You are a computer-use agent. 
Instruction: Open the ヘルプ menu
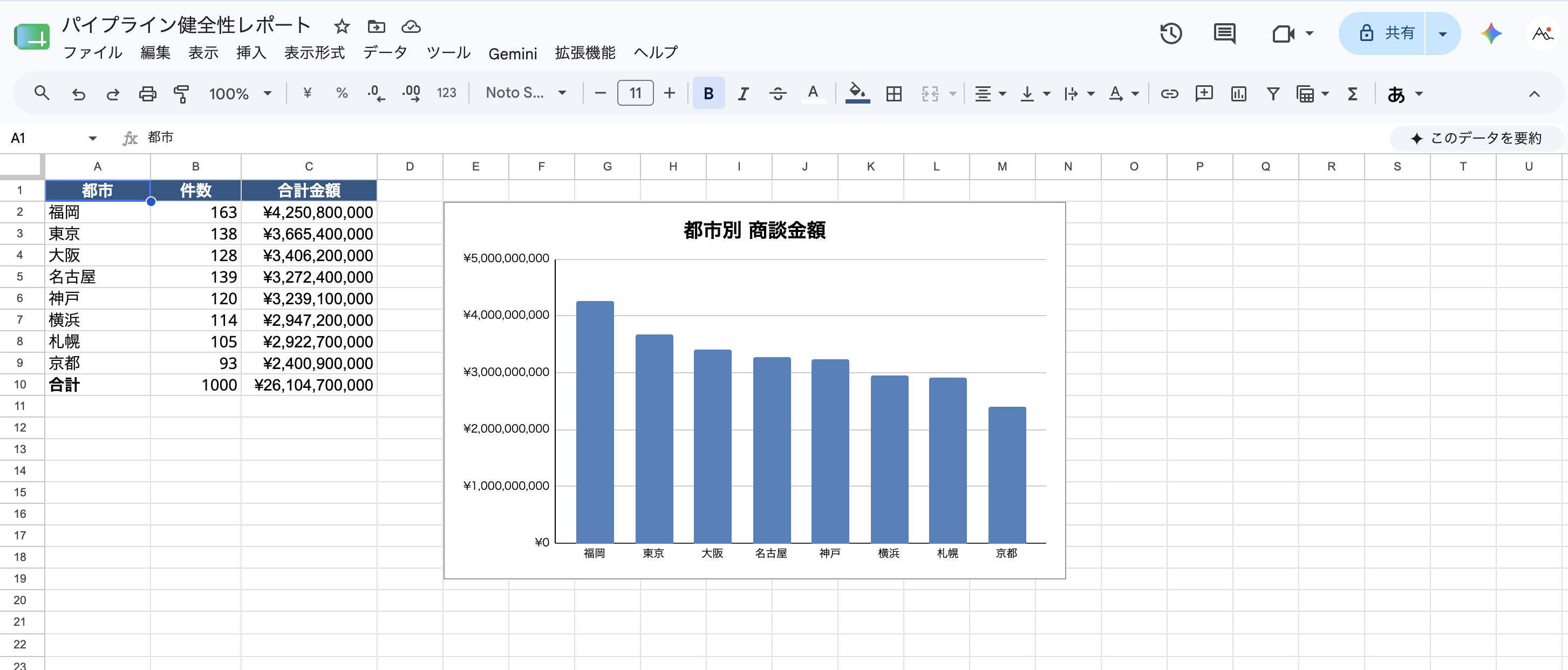(x=656, y=53)
